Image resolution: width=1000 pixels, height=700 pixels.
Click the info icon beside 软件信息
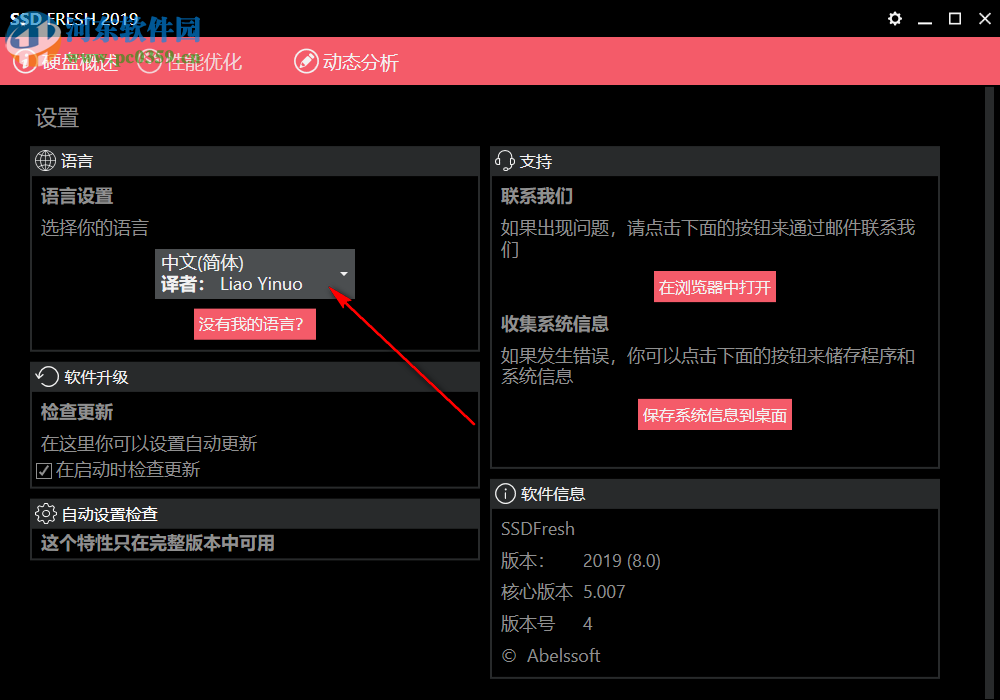[503, 493]
